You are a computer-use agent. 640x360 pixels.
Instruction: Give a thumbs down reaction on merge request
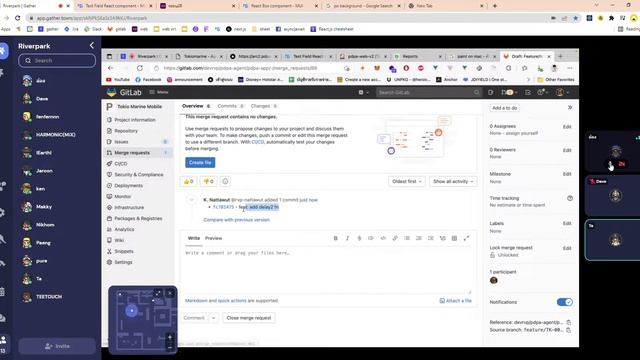click(208, 181)
